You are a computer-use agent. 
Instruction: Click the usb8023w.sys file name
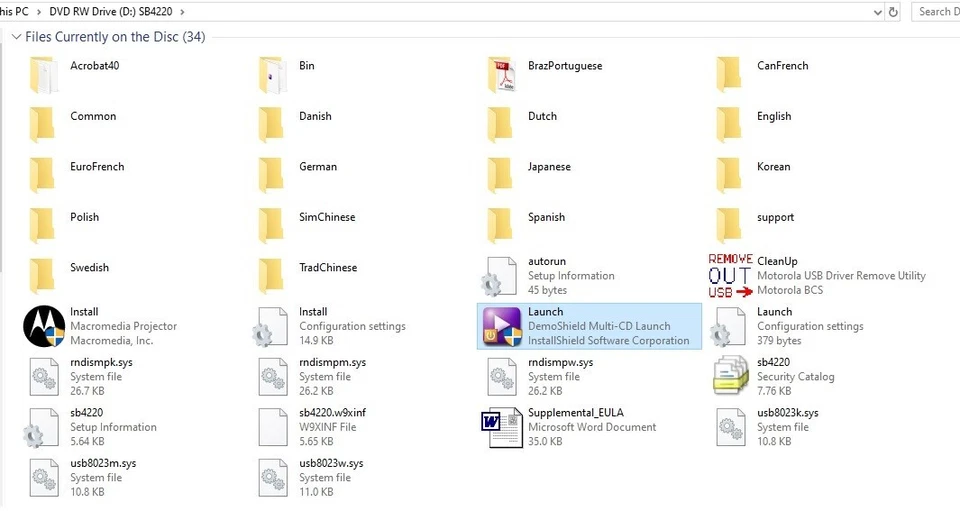click(x=331, y=463)
